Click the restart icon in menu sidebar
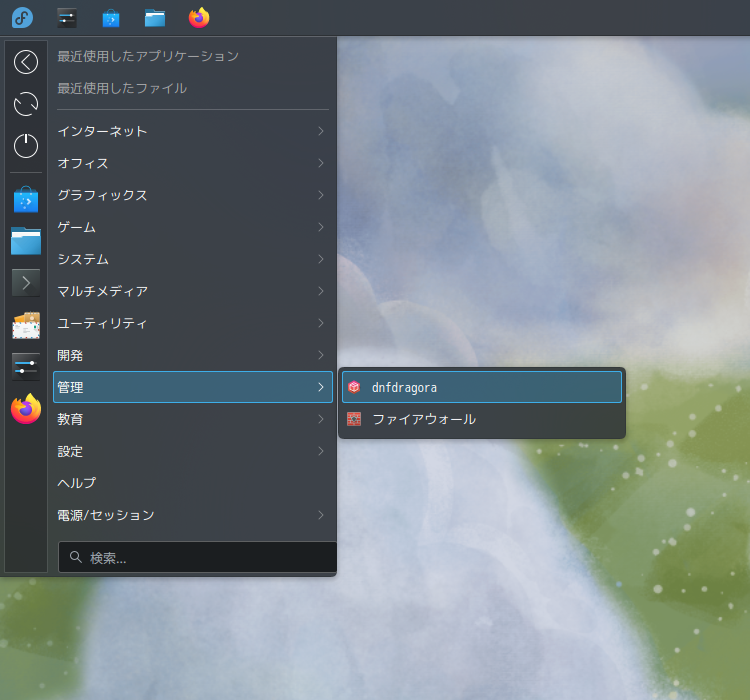 pyautogui.click(x=26, y=104)
